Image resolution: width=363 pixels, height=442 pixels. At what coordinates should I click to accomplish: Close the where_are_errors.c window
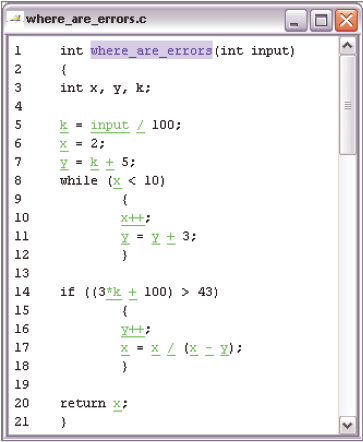(346, 20)
